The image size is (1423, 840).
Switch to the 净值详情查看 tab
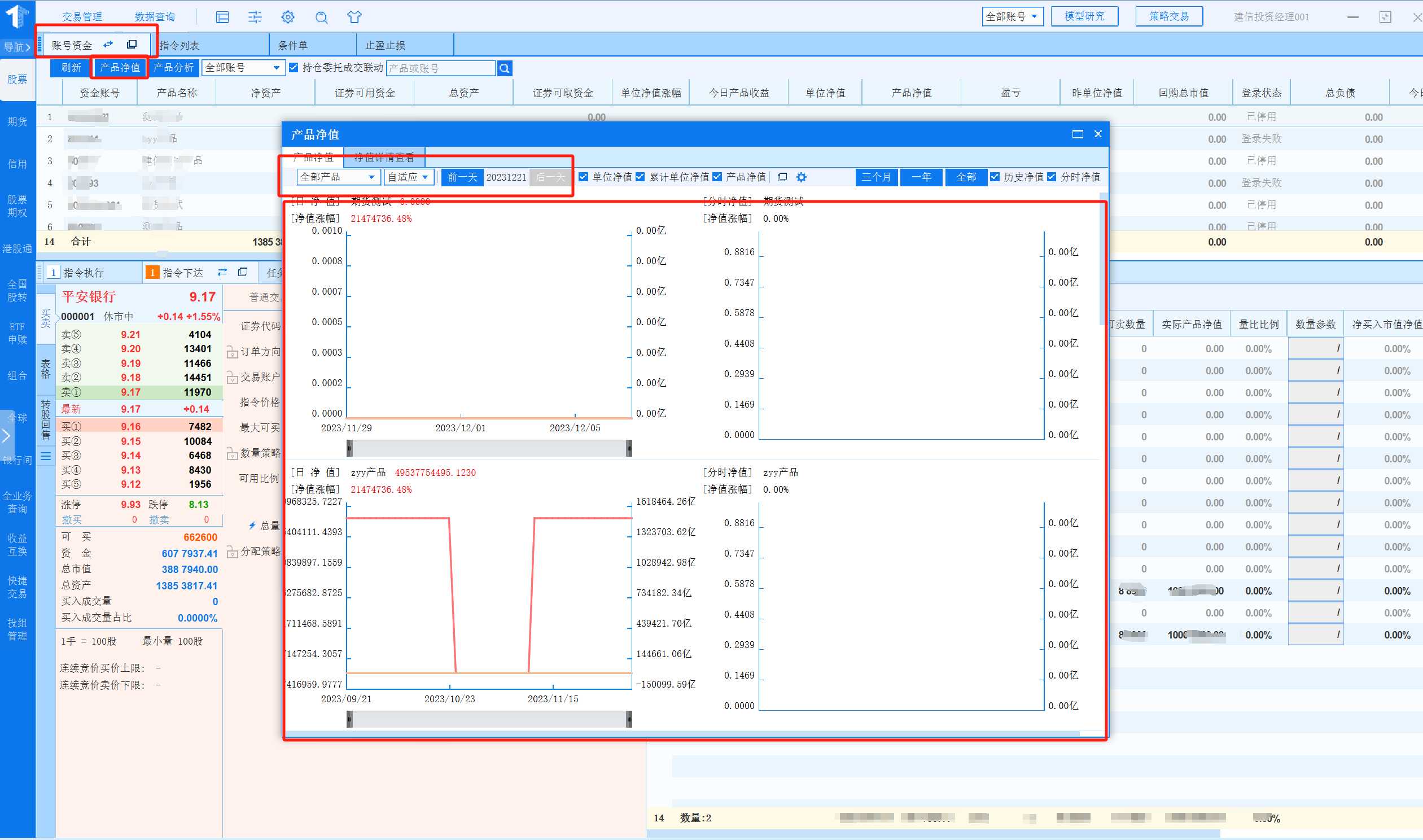coord(384,158)
